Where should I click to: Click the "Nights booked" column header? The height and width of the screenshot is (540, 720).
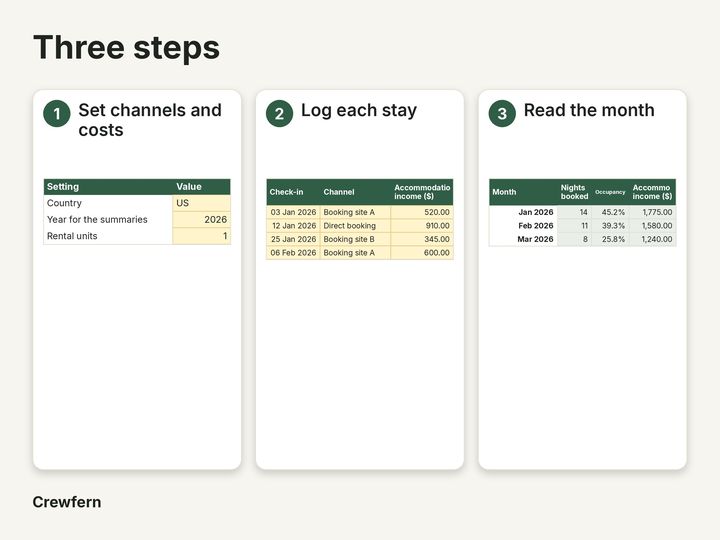(574, 192)
